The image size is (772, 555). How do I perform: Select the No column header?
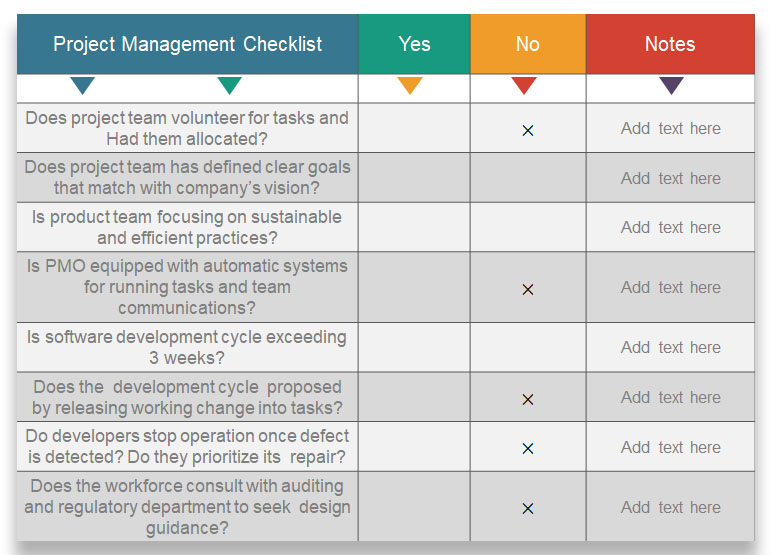[528, 44]
